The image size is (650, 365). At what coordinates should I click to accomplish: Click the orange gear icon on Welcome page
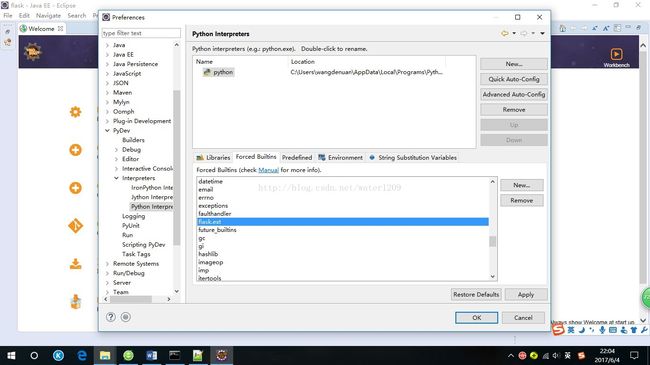(x=75, y=112)
